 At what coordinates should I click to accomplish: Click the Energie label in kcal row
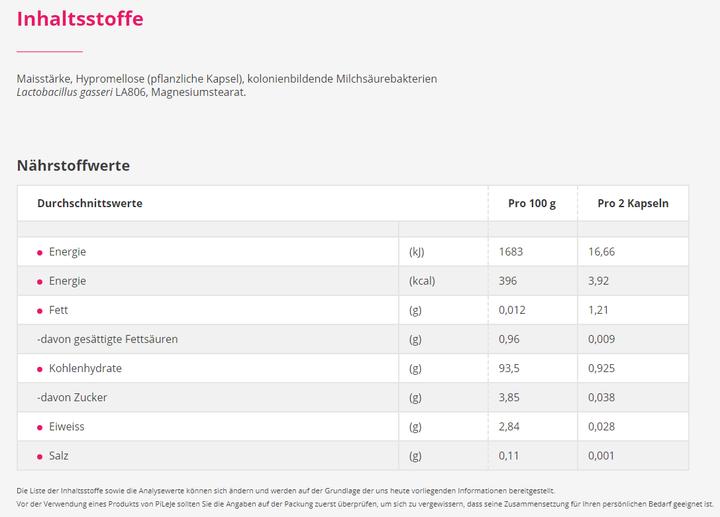pyautogui.click(x=68, y=281)
